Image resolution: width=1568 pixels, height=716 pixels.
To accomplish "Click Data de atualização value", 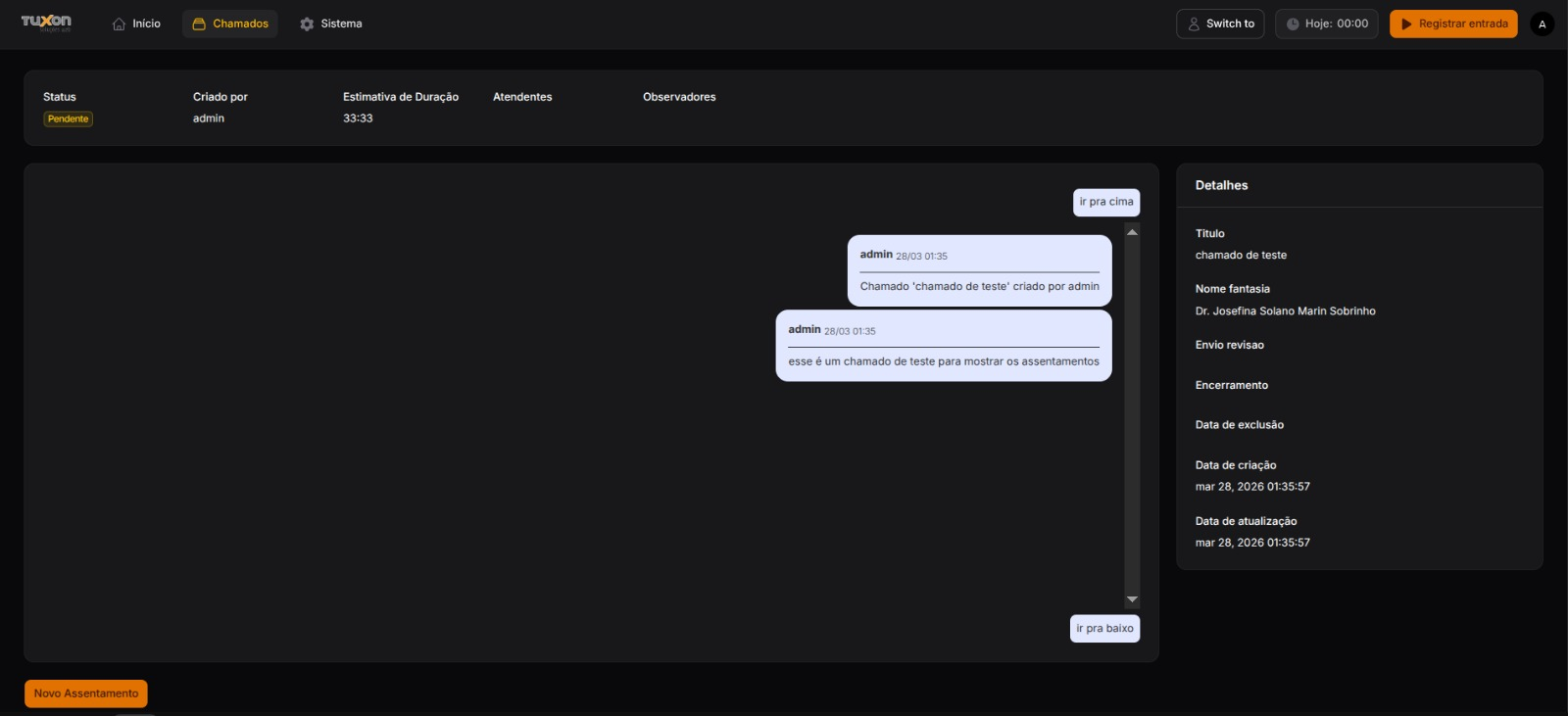I will point(1252,543).
